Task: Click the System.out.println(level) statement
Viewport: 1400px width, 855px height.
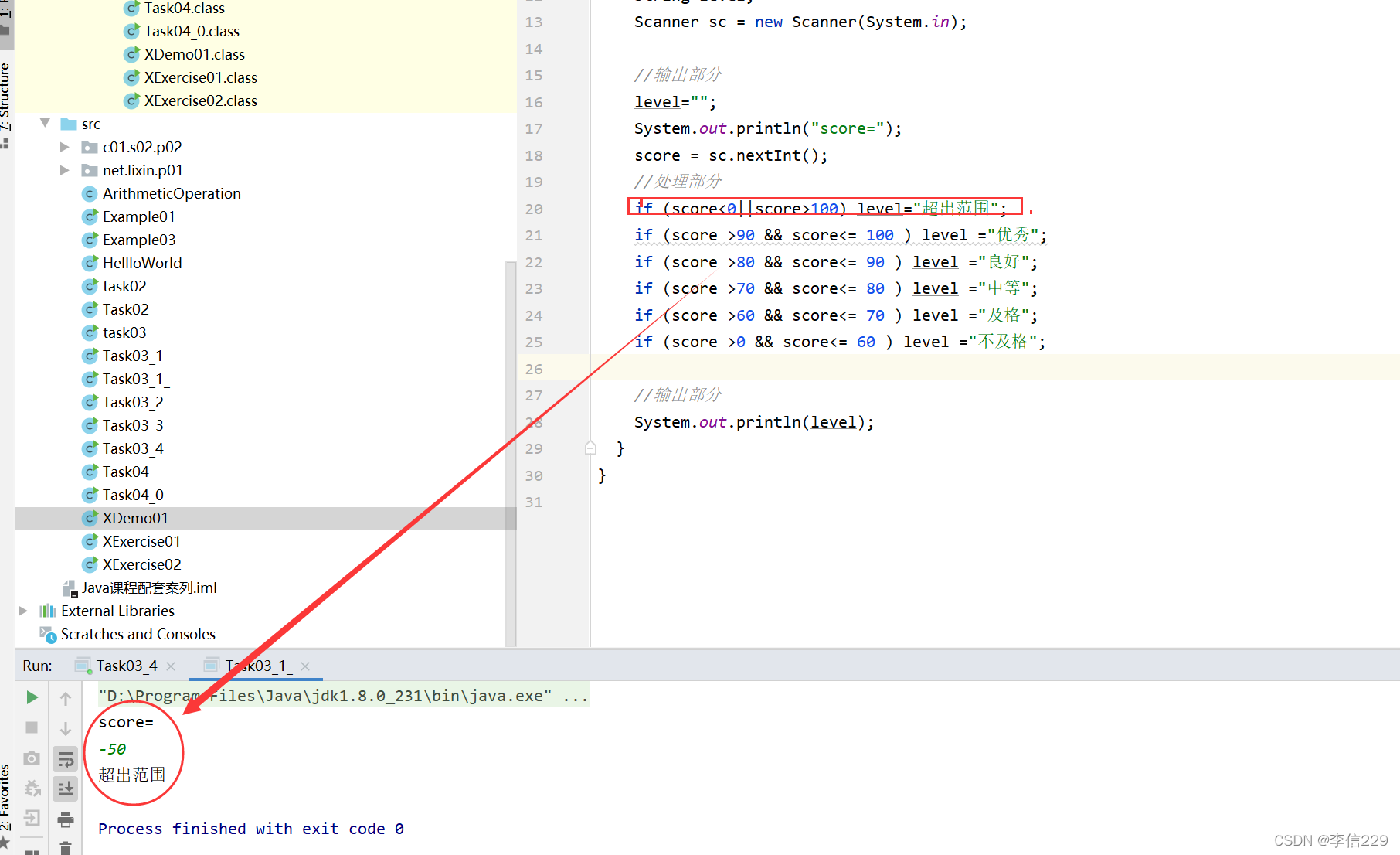Action: (x=754, y=422)
